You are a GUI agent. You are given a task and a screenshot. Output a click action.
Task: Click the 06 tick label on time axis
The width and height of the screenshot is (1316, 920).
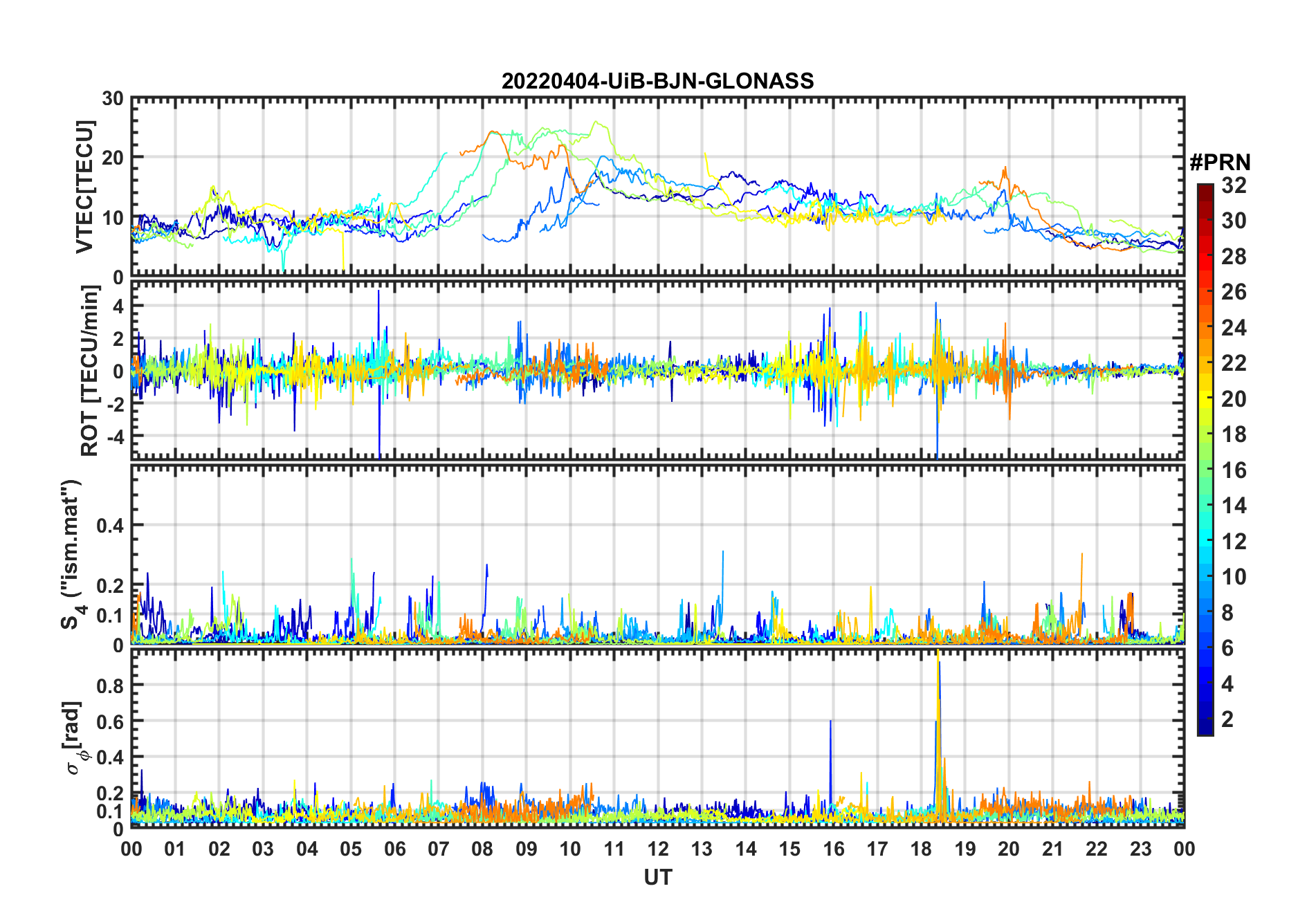point(394,849)
